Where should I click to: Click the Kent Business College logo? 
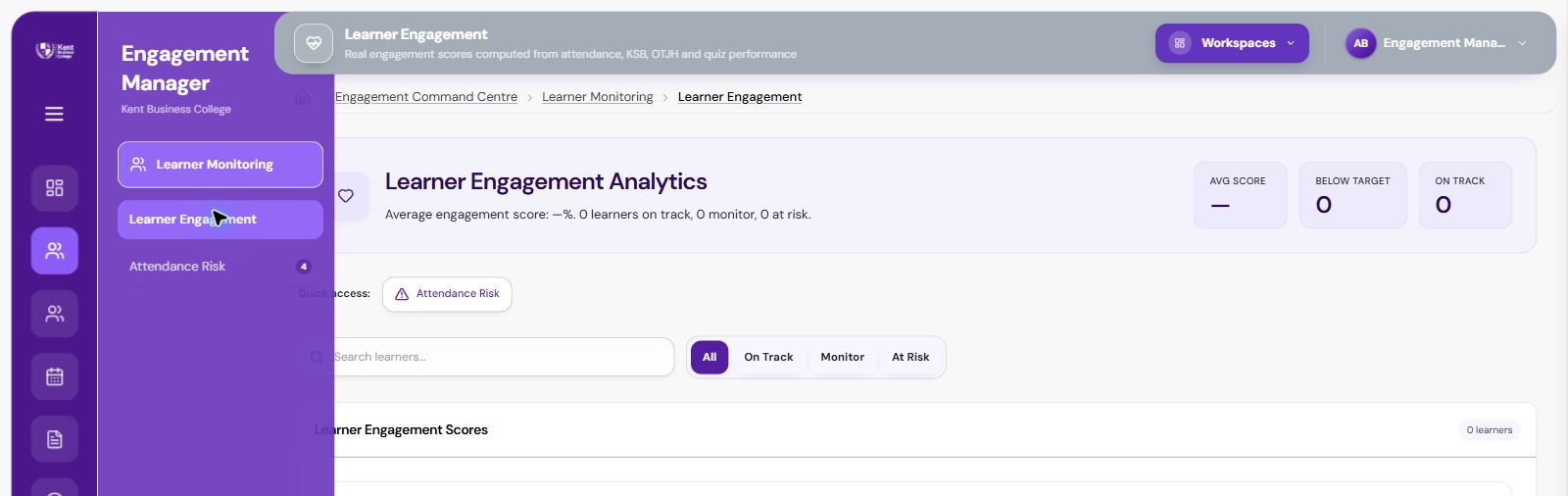(55, 50)
